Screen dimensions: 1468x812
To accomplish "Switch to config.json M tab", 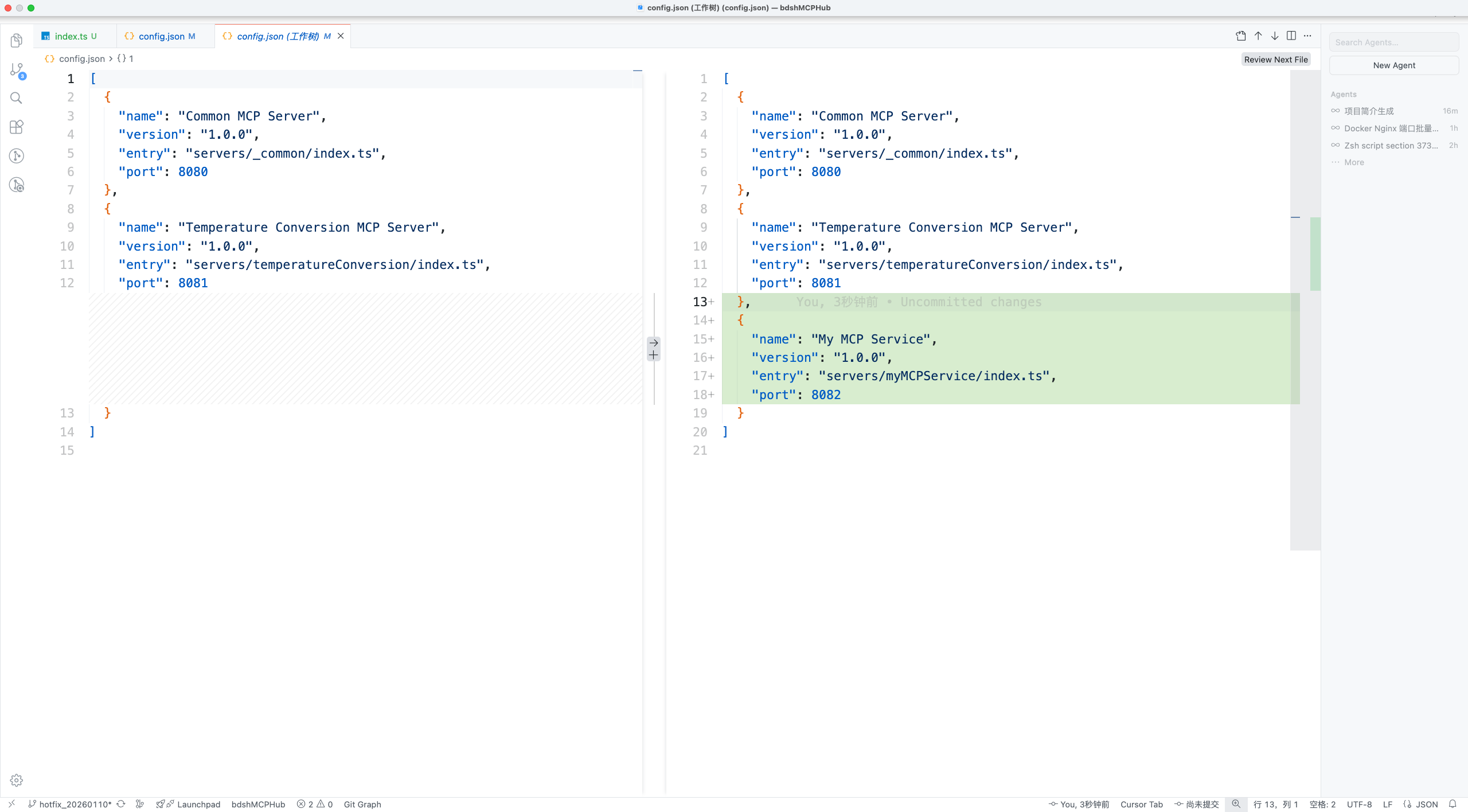I will [162, 36].
